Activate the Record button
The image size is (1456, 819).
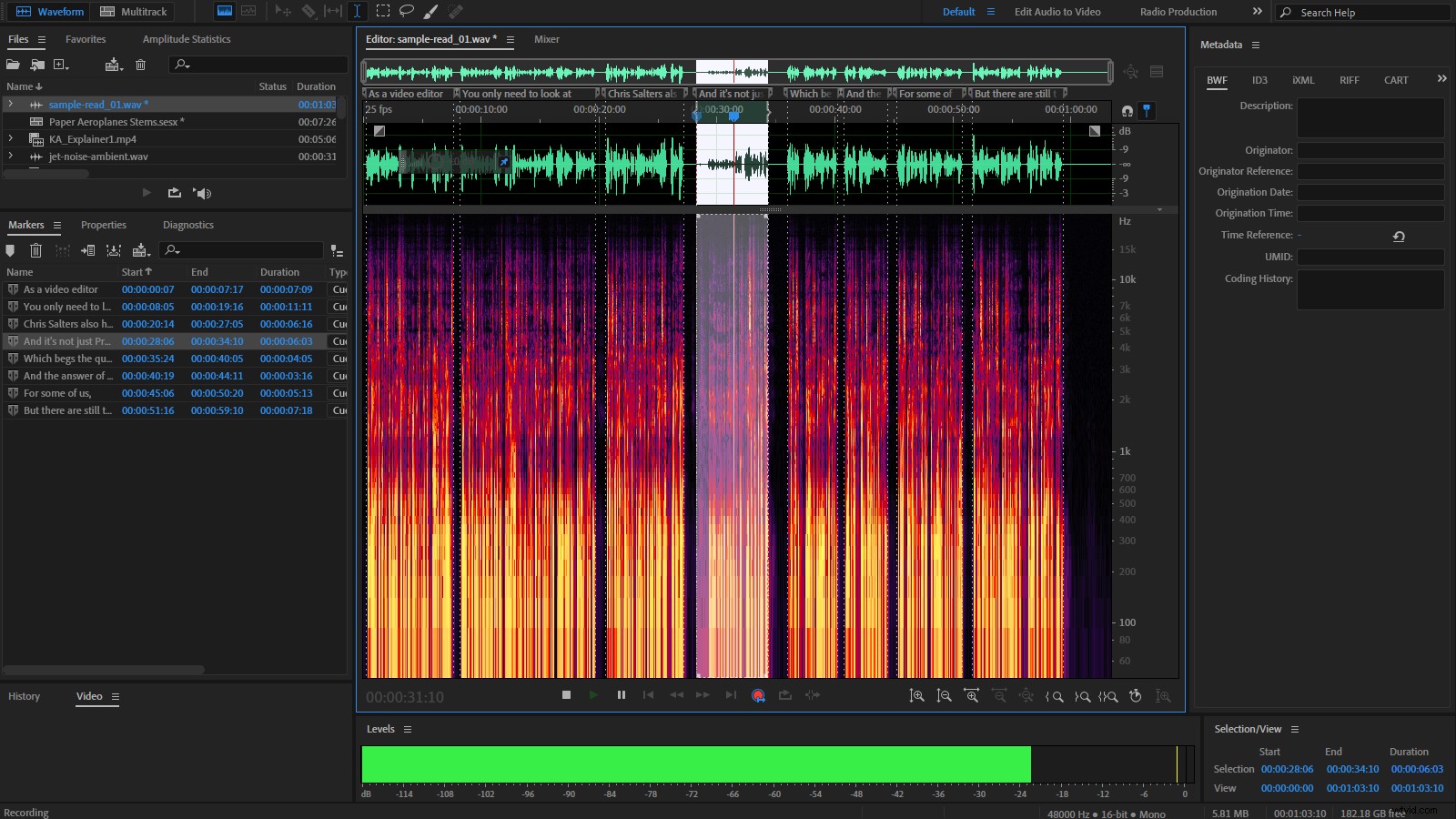757,695
